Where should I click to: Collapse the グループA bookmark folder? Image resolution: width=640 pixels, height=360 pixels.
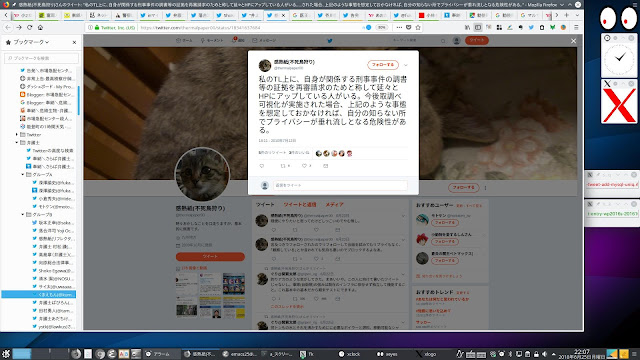23,174
